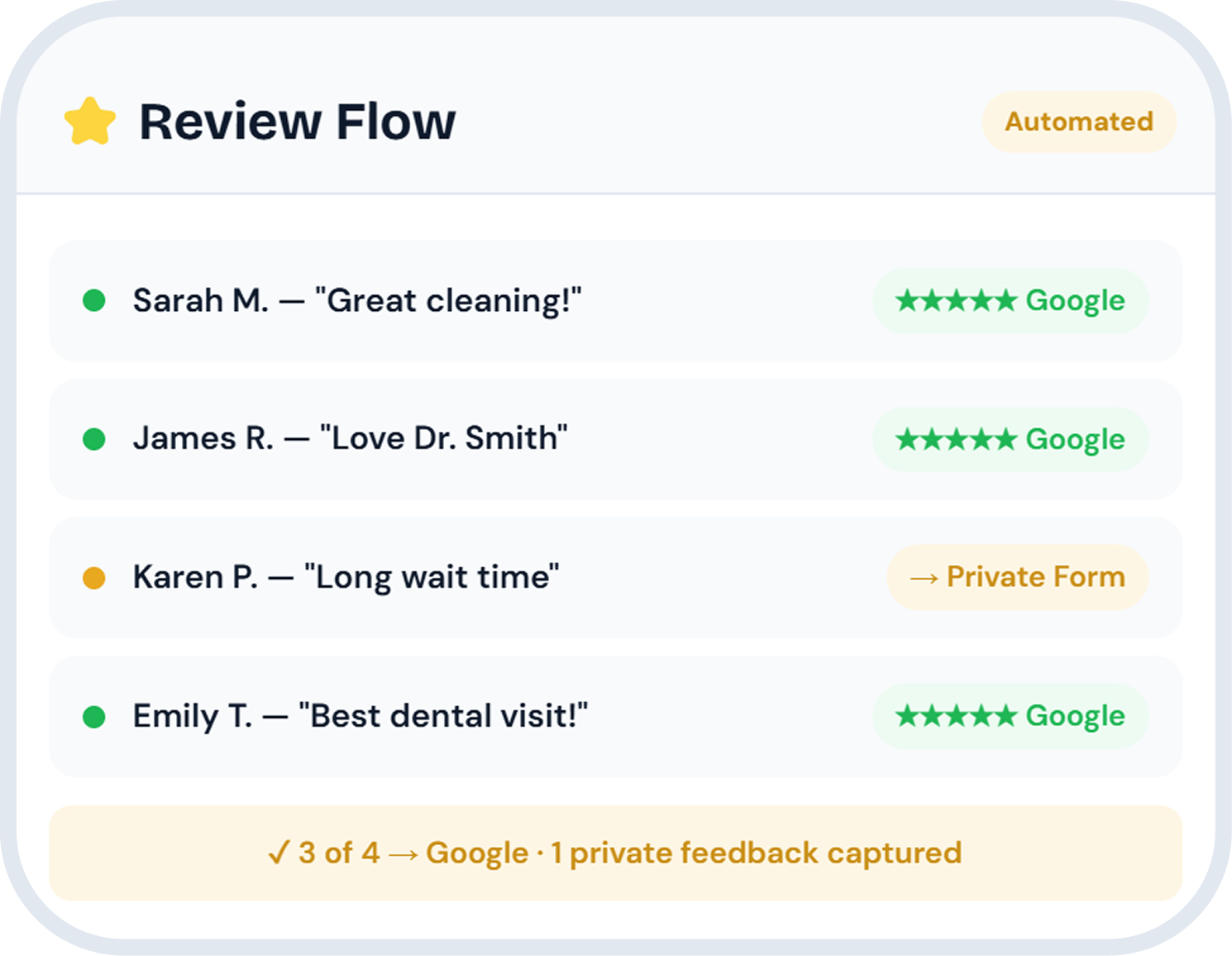Click the green status dot for Emily T.

coord(94,716)
